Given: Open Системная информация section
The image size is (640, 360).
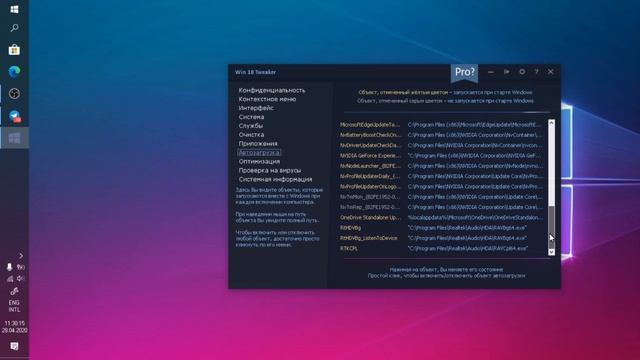Looking at the screenshot, I should [275, 180].
